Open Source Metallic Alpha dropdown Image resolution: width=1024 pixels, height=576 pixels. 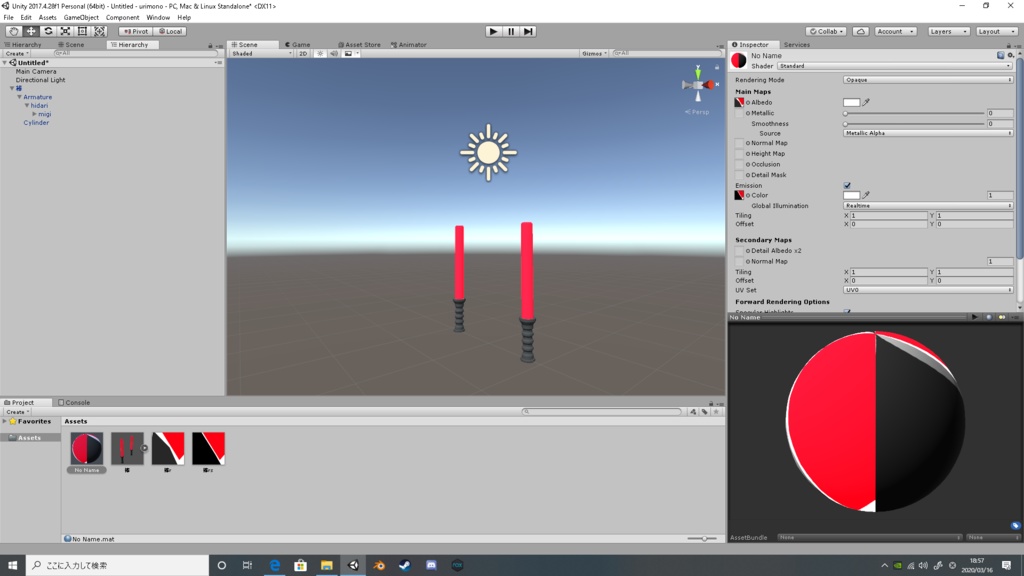pos(928,133)
